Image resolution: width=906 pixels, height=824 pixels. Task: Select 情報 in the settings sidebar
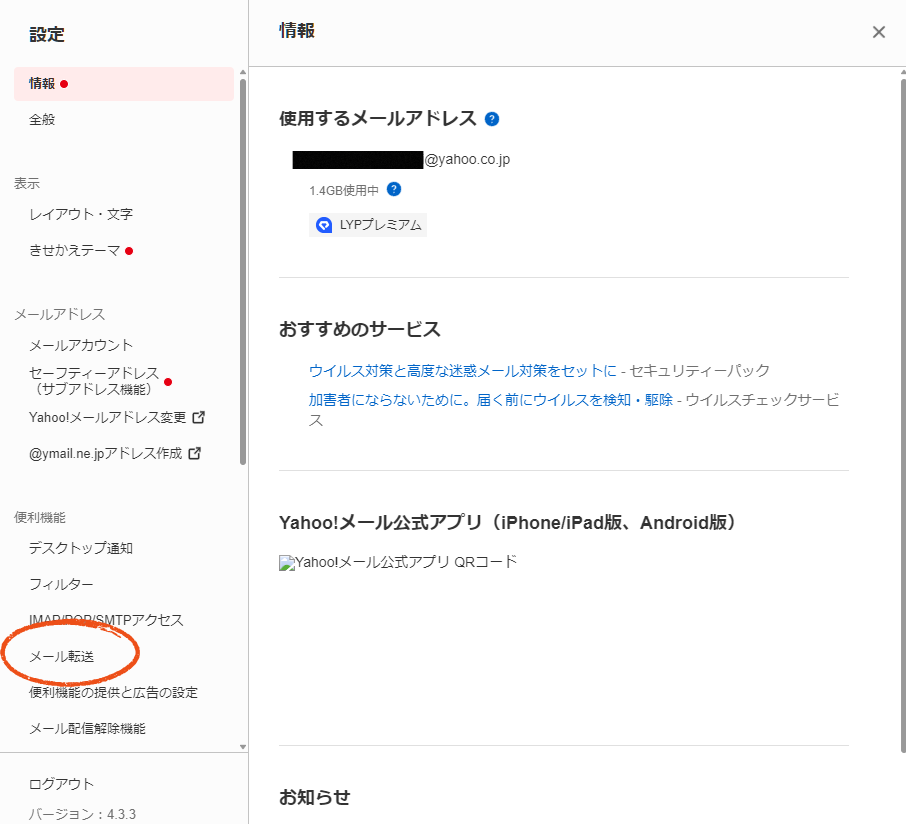click(x=42, y=84)
